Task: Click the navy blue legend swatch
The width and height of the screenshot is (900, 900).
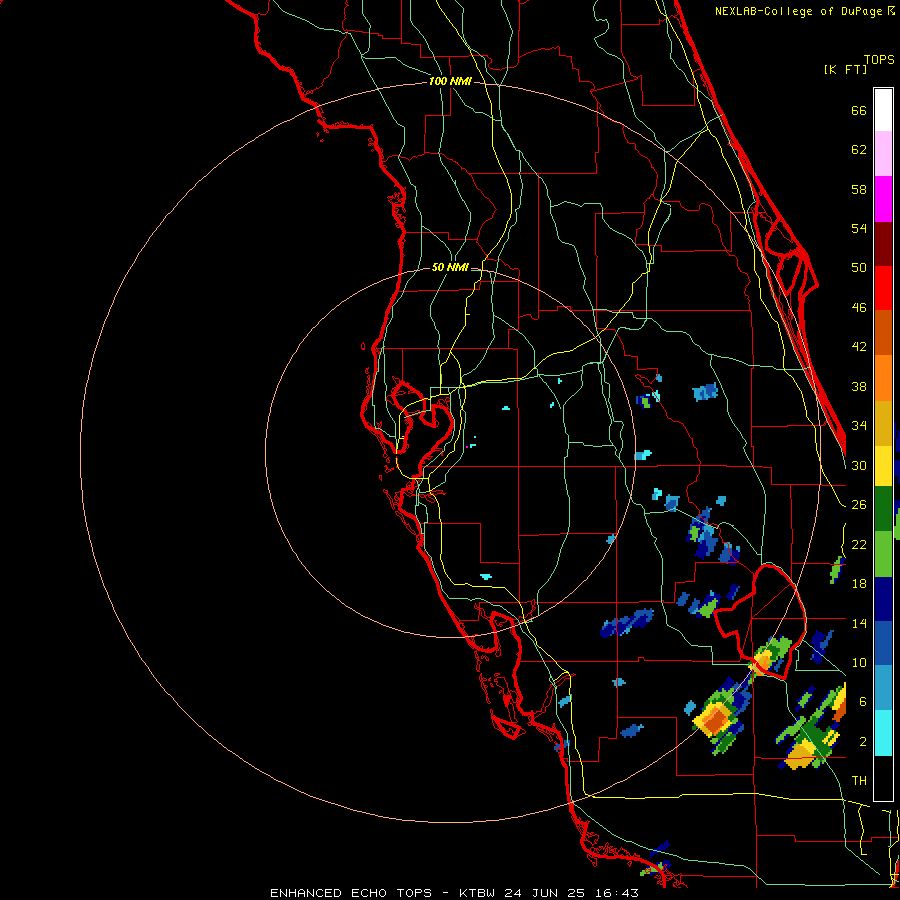Action: [883, 599]
